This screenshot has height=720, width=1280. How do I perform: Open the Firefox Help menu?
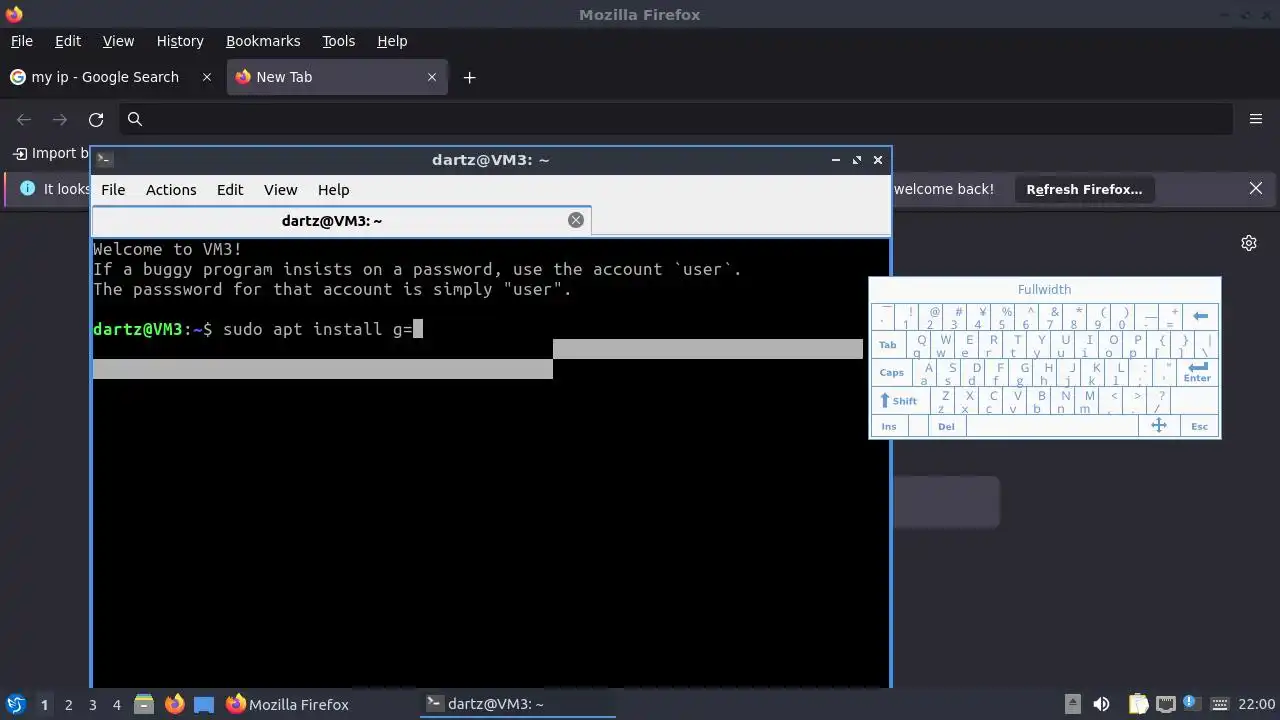point(392,41)
